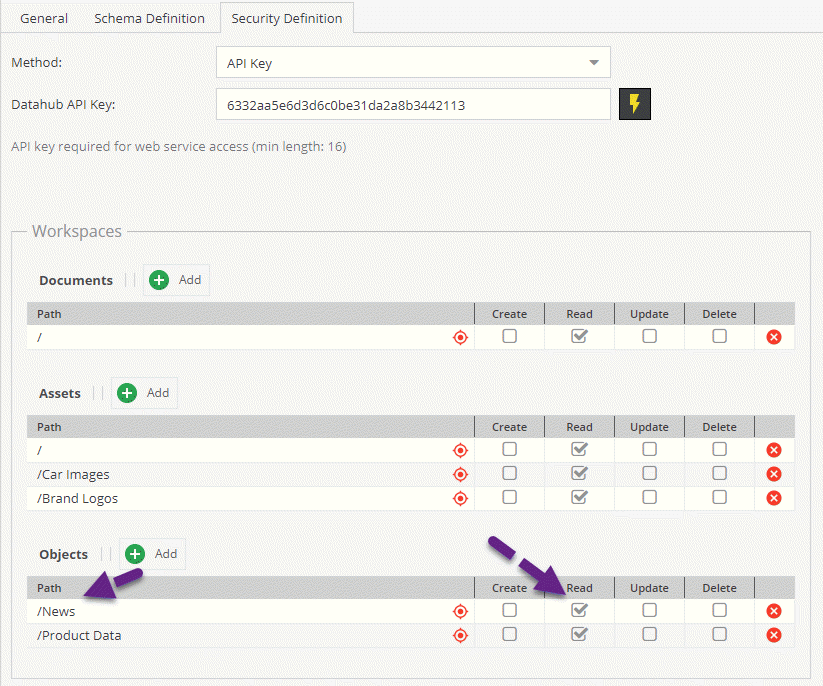Add a new Objects workspace path
Image resolution: width=823 pixels, height=686 pixels.
(153, 554)
